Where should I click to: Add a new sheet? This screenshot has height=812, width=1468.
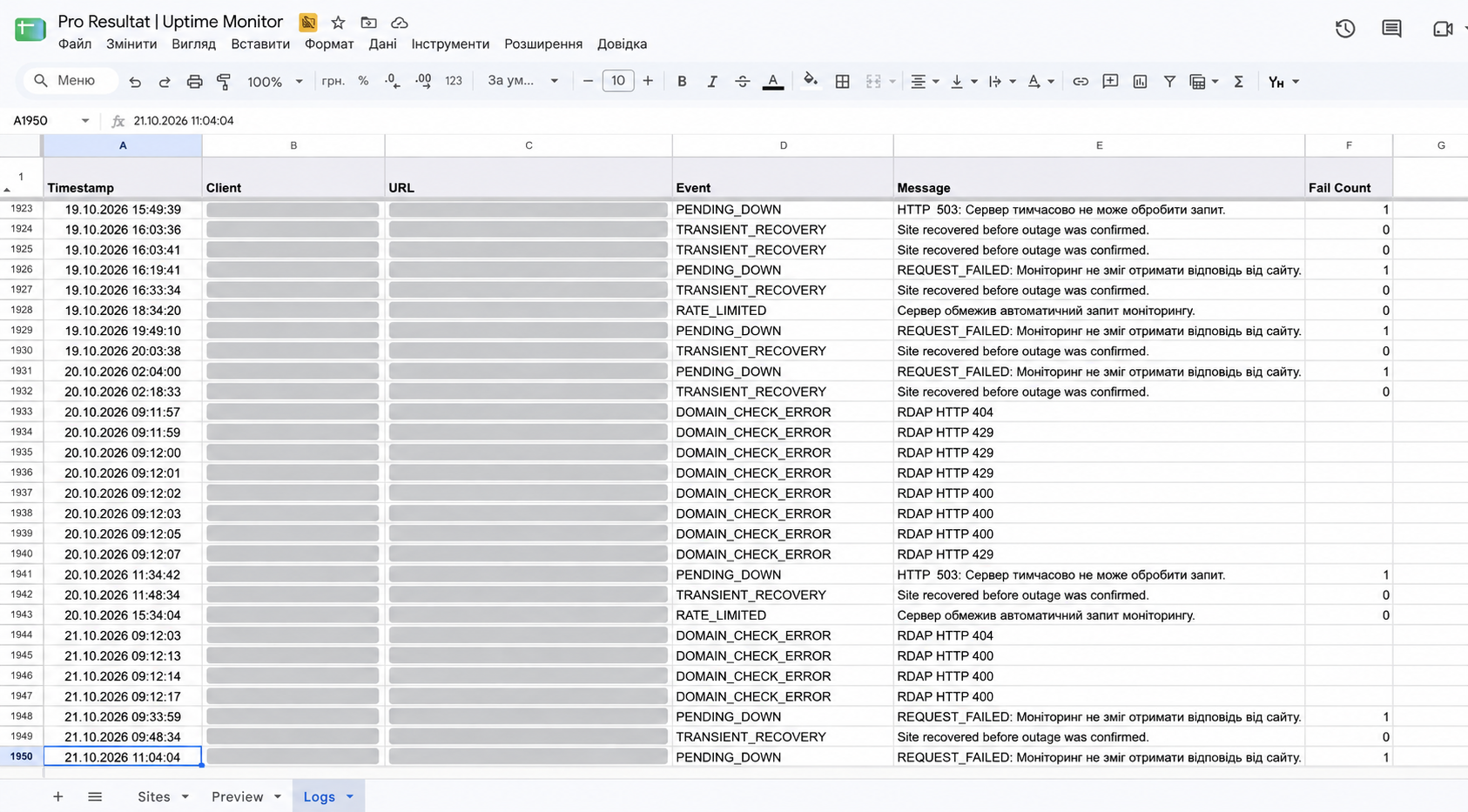tap(57, 796)
